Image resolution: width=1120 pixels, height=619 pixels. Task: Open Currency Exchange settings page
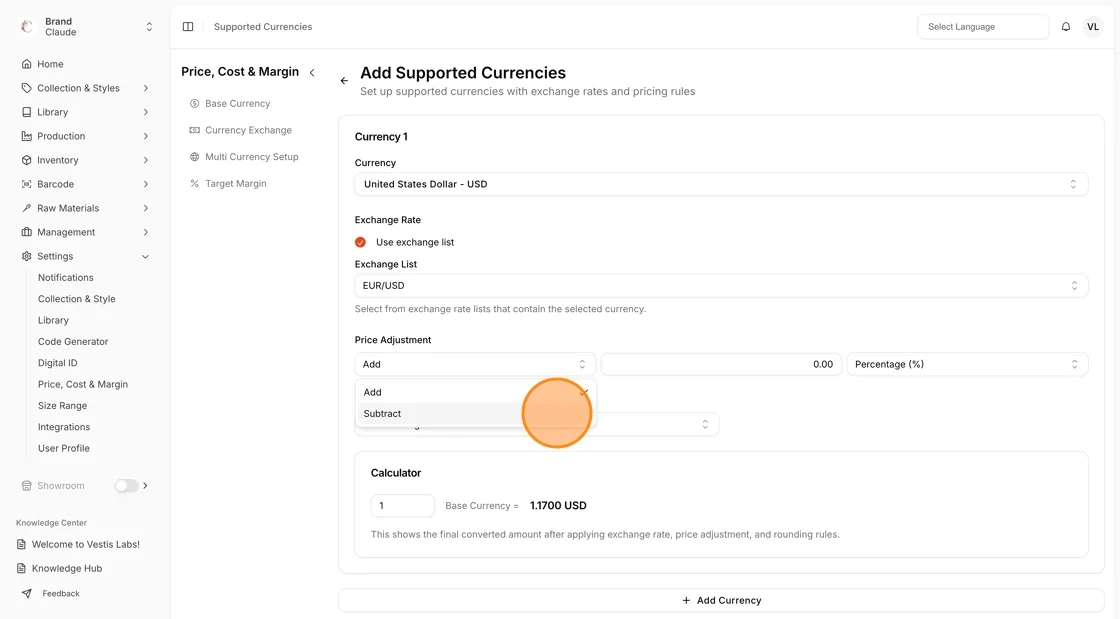click(x=249, y=131)
